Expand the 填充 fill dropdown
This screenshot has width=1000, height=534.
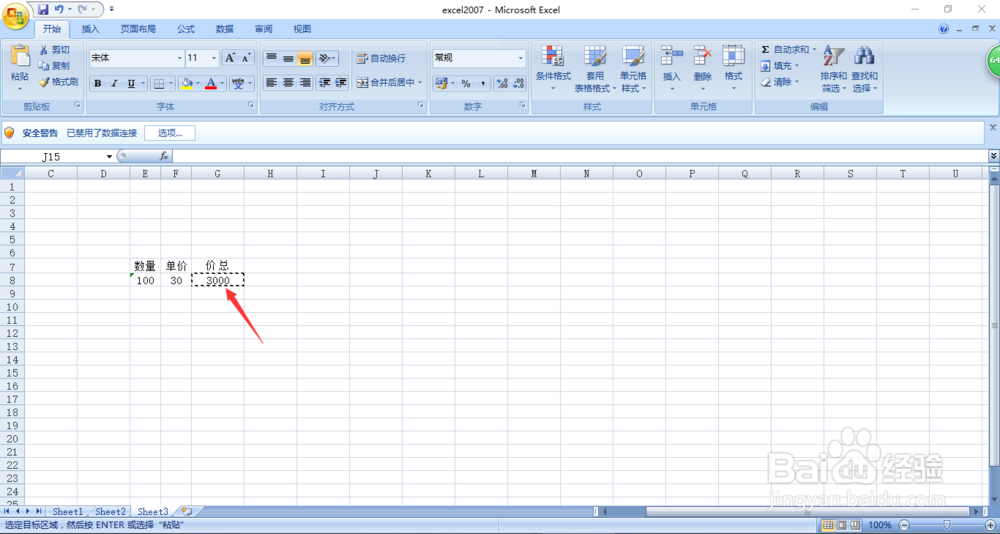pos(797,66)
